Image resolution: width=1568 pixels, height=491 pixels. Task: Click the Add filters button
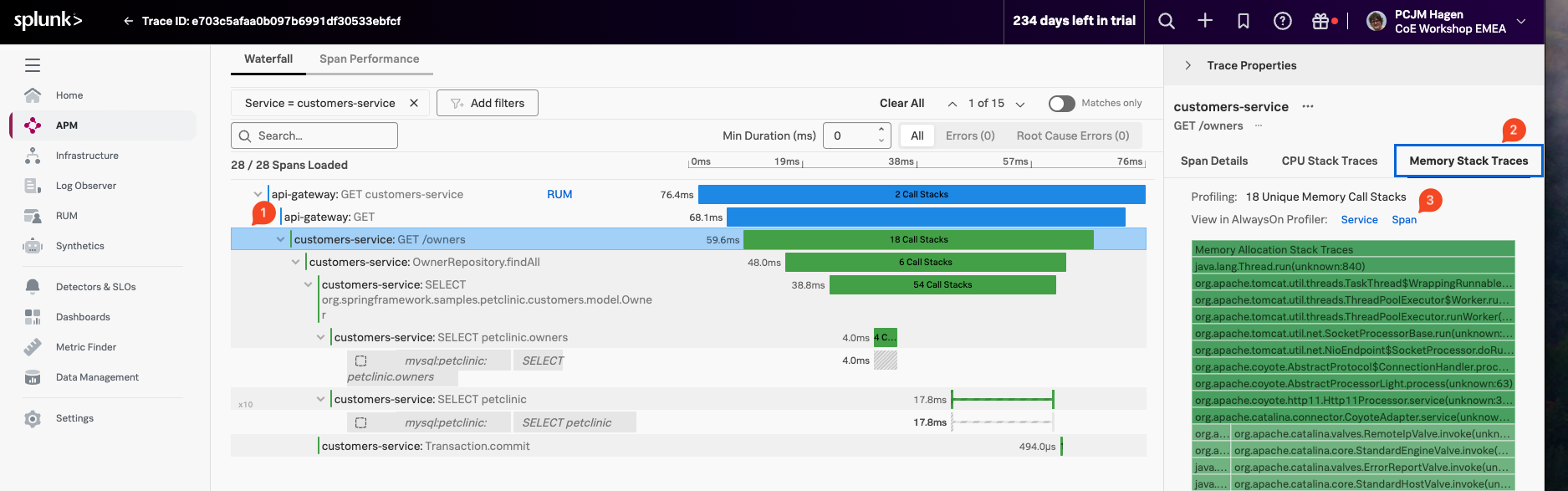(488, 103)
